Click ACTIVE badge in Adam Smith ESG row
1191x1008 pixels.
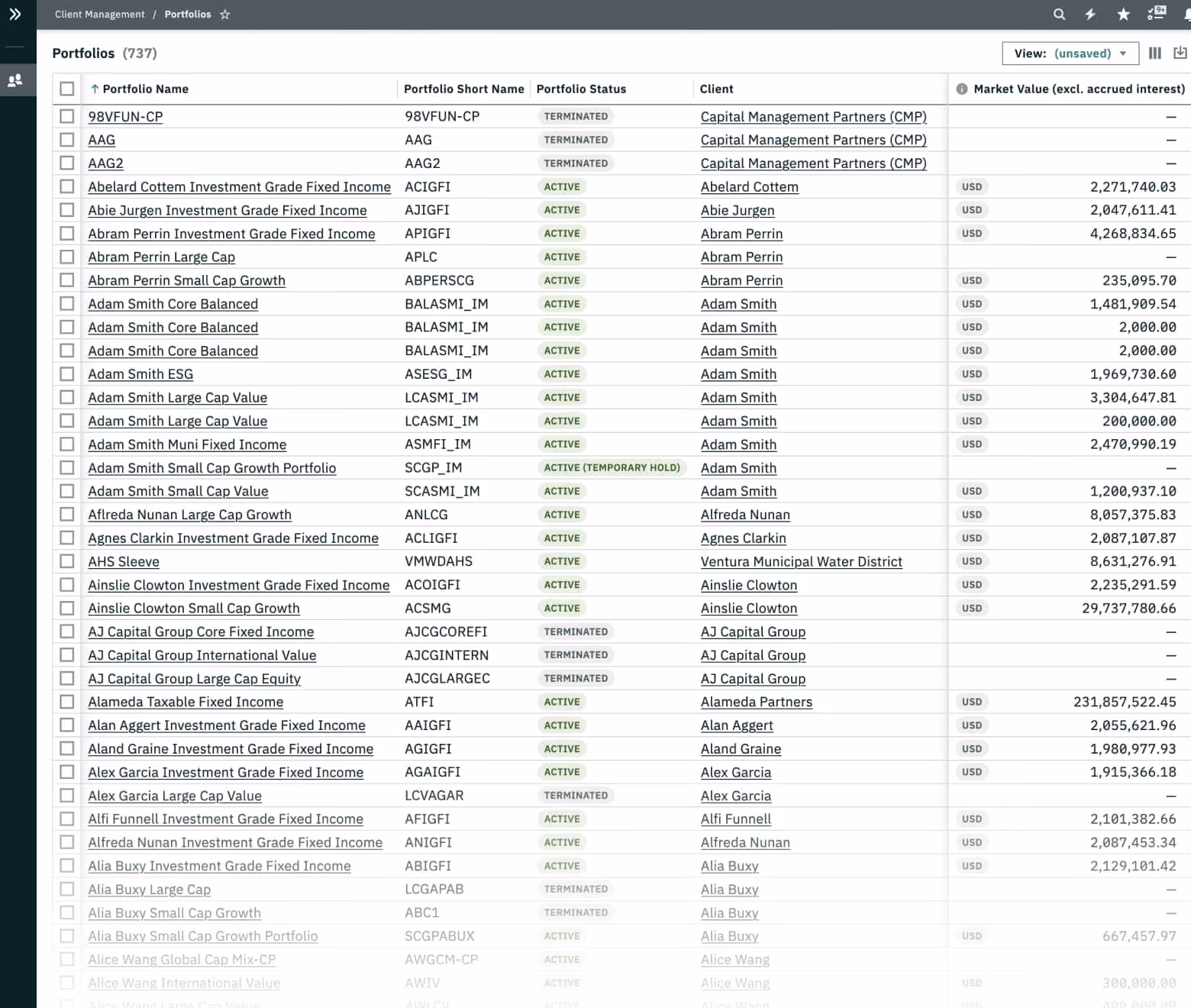pyautogui.click(x=562, y=373)
